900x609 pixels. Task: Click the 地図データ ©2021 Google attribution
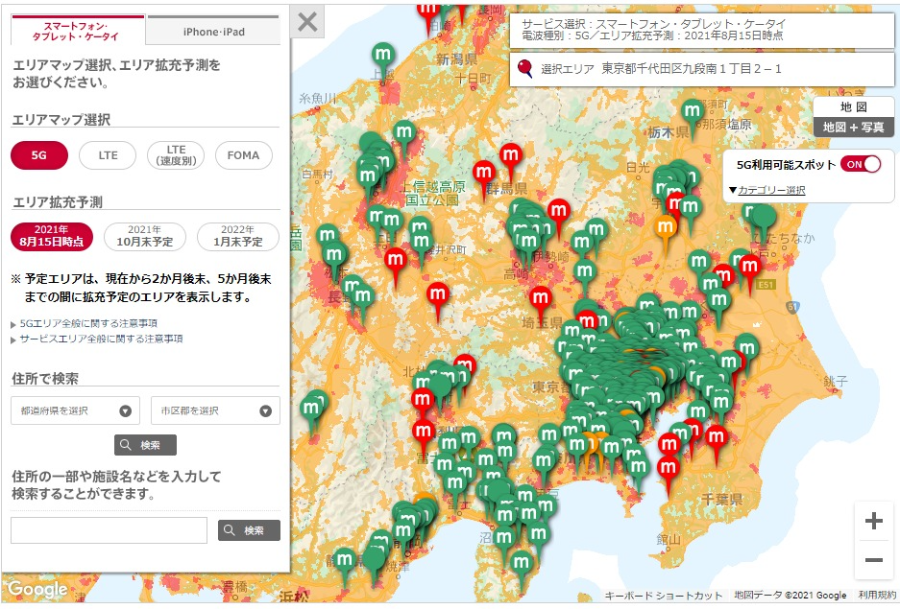tap(790, 595)
